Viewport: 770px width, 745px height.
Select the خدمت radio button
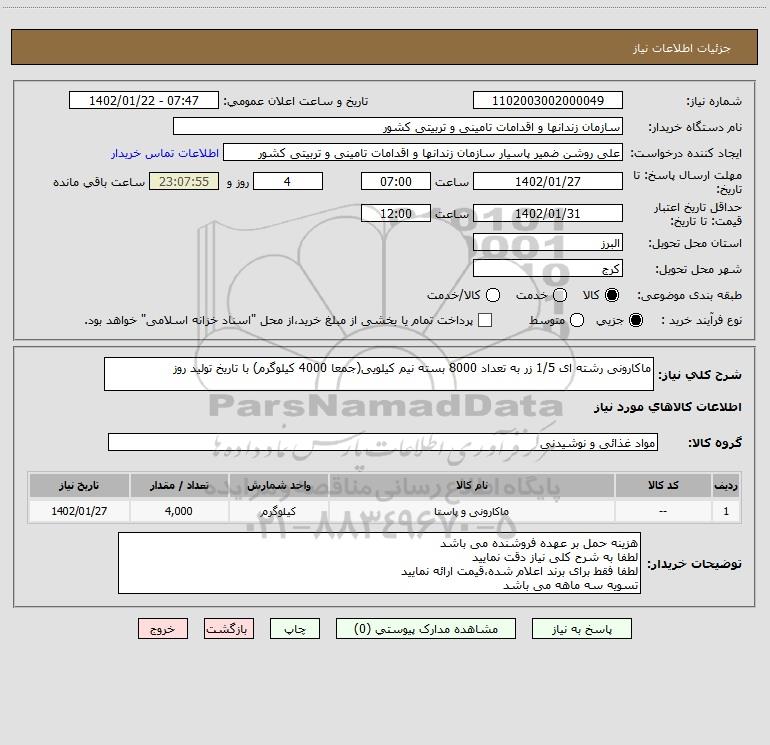pyautogui.click(x=560, y=295)
